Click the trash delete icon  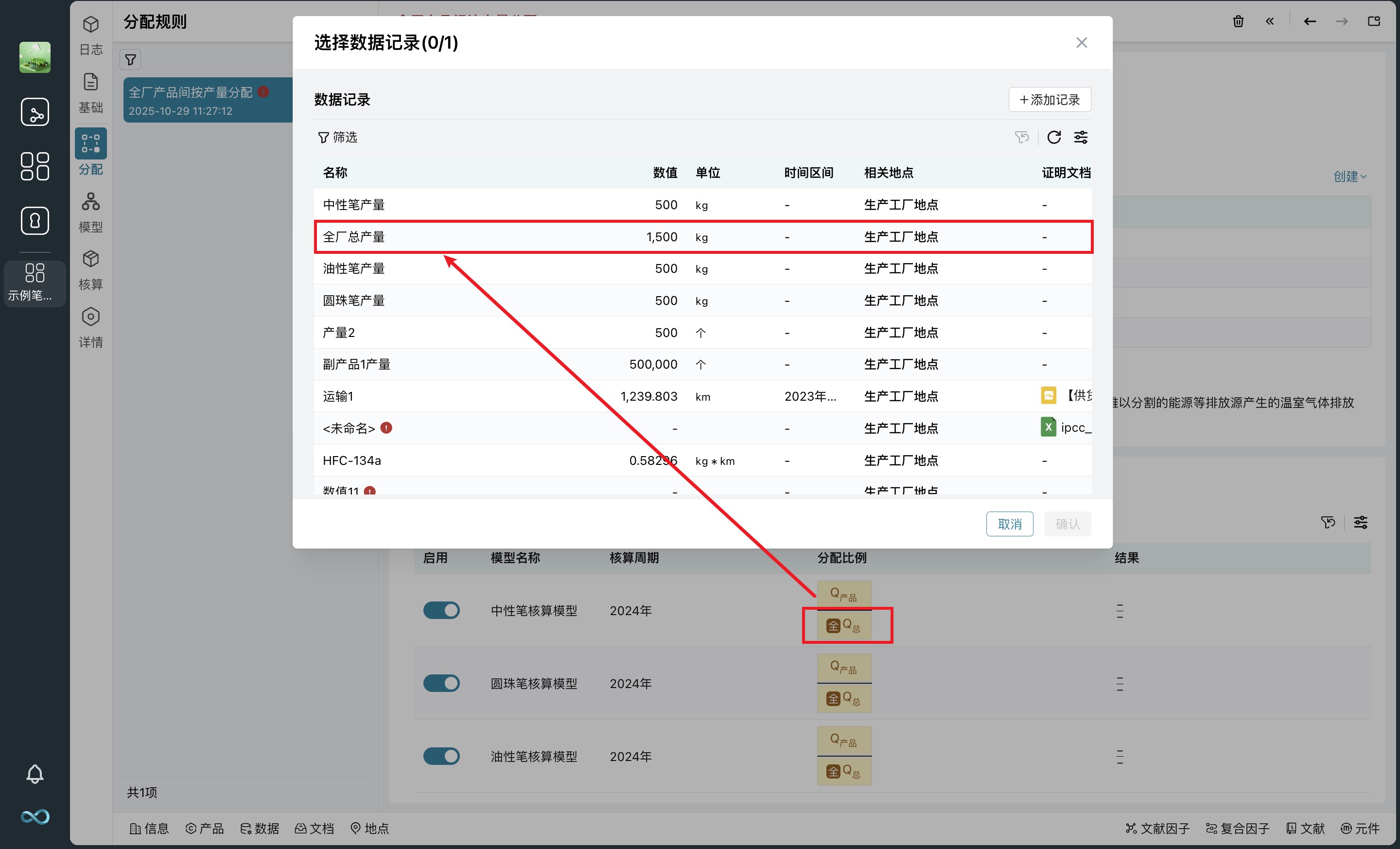pyautogui.click(x=1238, y=21)
